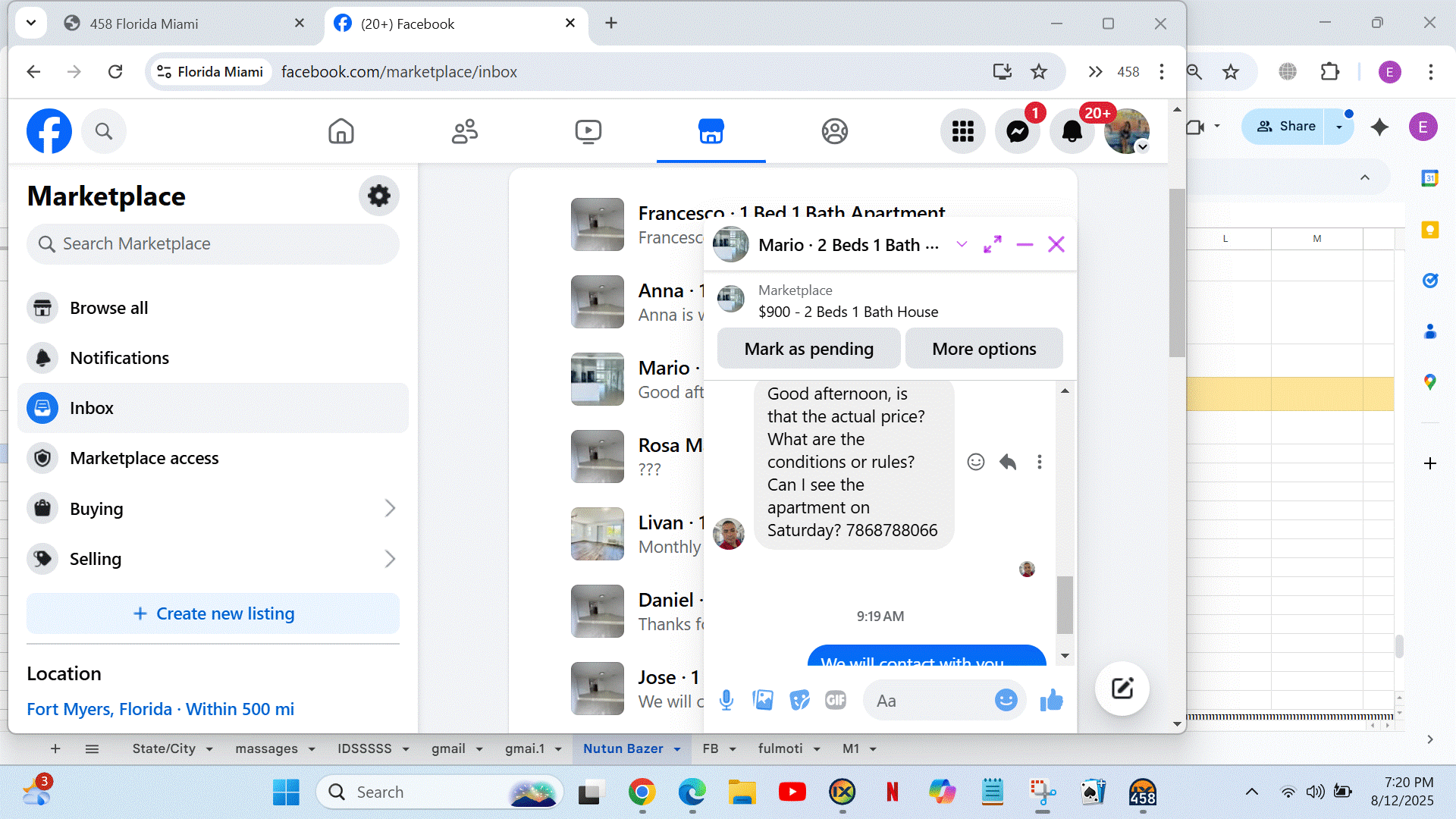Click the chat conversation scrollbar thumb

[x=1065, y=604]
